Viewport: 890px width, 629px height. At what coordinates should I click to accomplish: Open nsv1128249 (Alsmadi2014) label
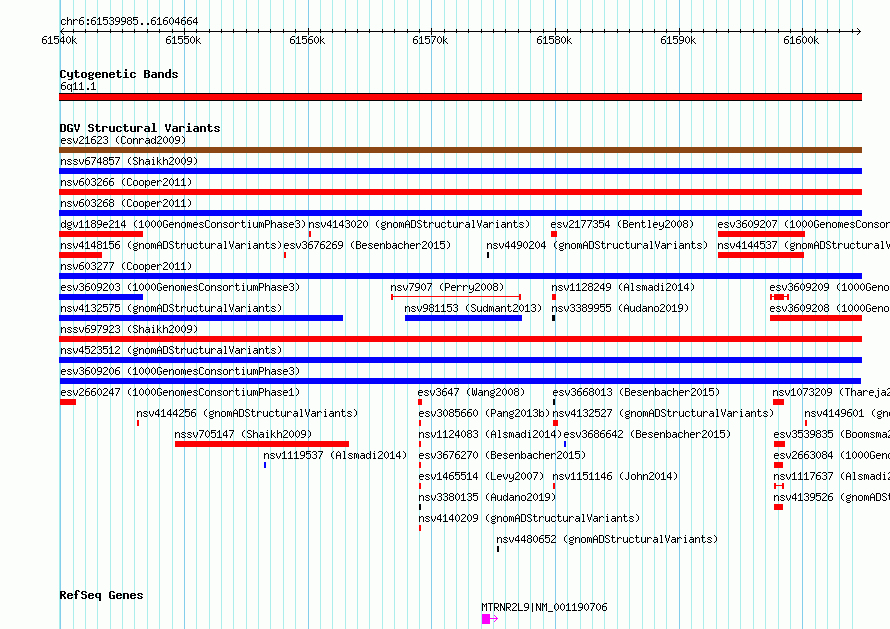click(623, 287)
